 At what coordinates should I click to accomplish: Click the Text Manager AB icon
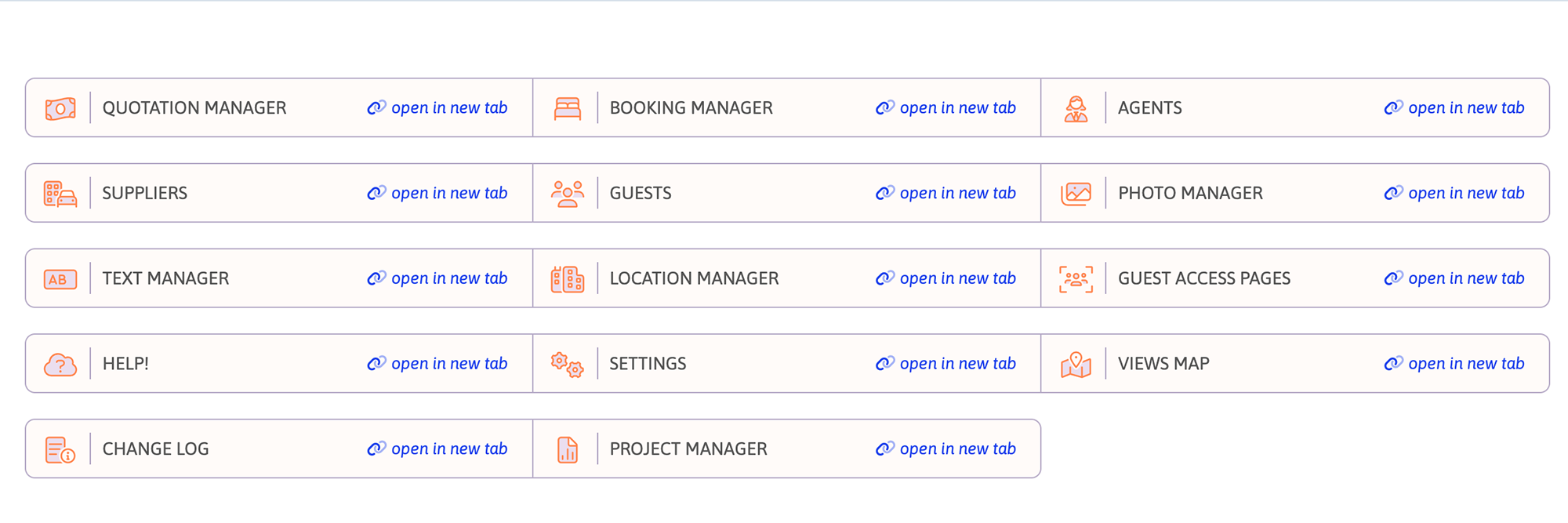pos(60,279)
